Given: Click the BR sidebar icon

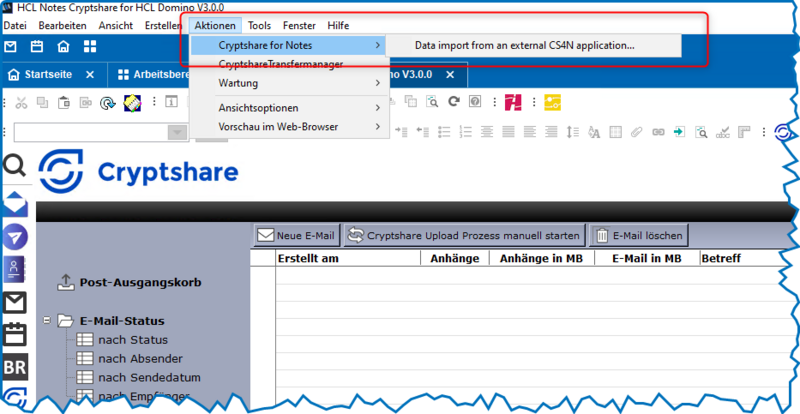Looking at the screenshot, I should point(15,367).
